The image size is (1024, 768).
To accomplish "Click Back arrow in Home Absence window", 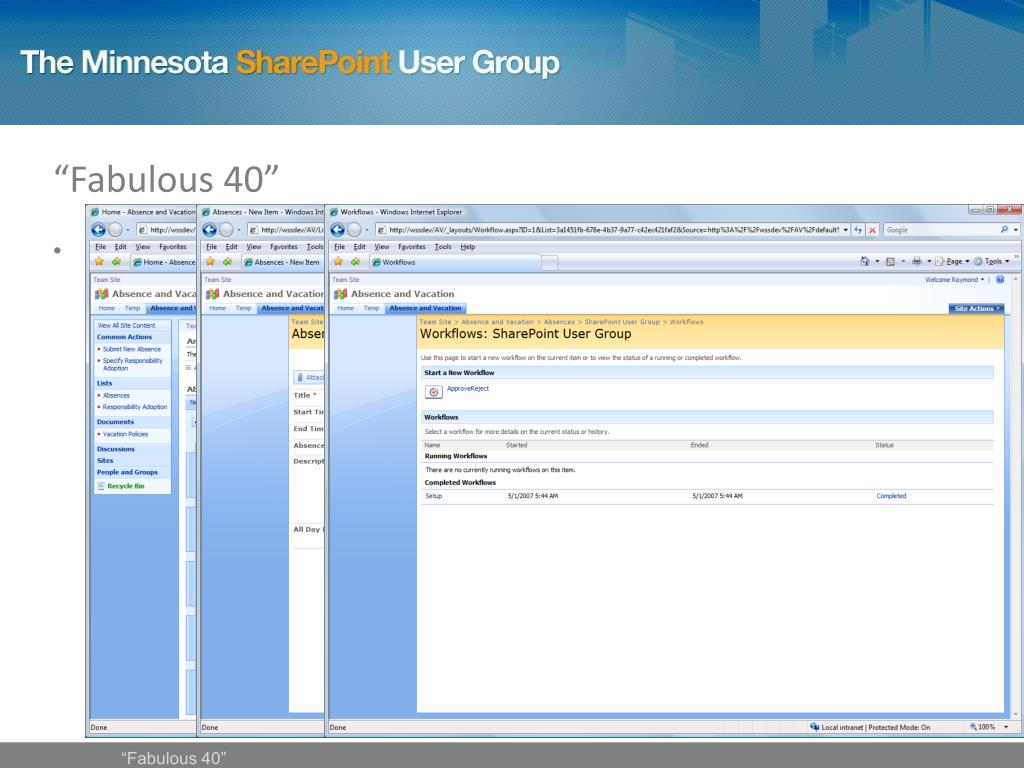I will point(99,230).
